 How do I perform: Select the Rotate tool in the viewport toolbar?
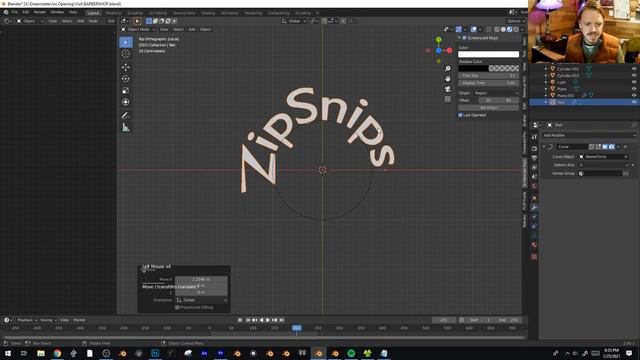click(126, 79)
